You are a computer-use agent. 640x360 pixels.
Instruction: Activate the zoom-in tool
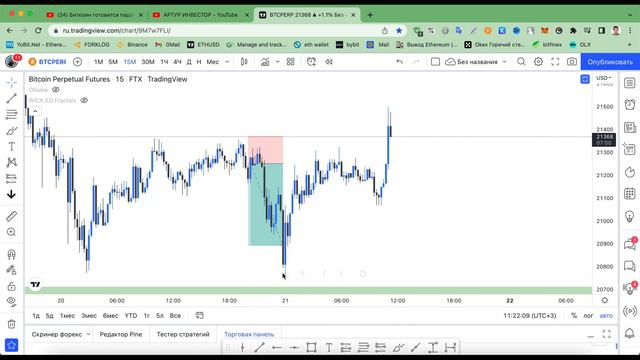coord(11,232)
